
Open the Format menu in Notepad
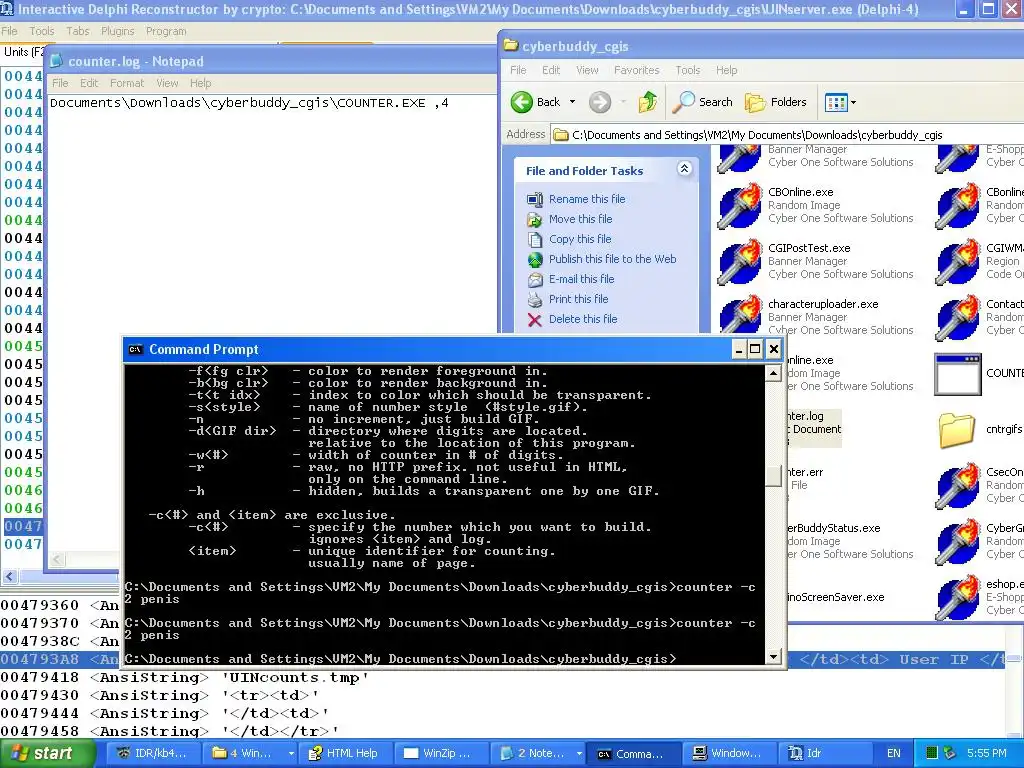(x=127, y=83)
